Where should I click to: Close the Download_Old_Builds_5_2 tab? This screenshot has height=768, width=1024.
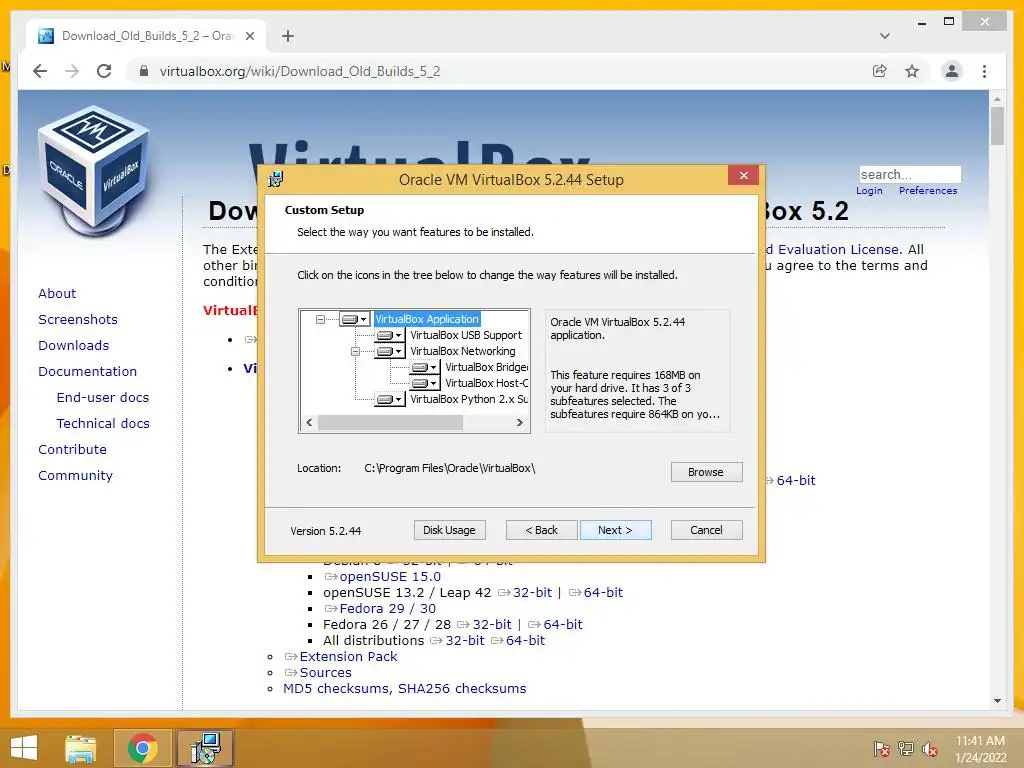click(249, 36)
